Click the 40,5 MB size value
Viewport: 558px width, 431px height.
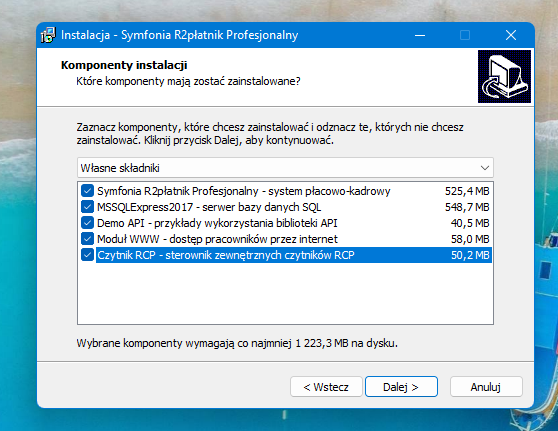point(470,223)
